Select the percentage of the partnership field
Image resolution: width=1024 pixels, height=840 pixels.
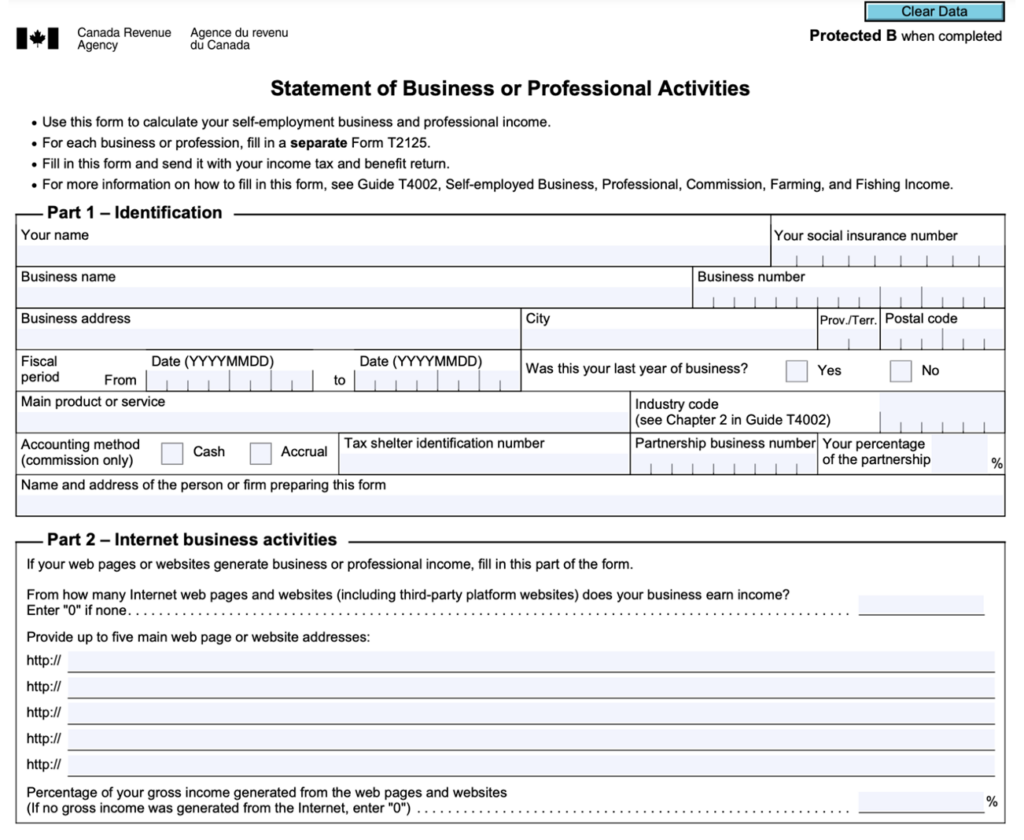pos(959,453)
